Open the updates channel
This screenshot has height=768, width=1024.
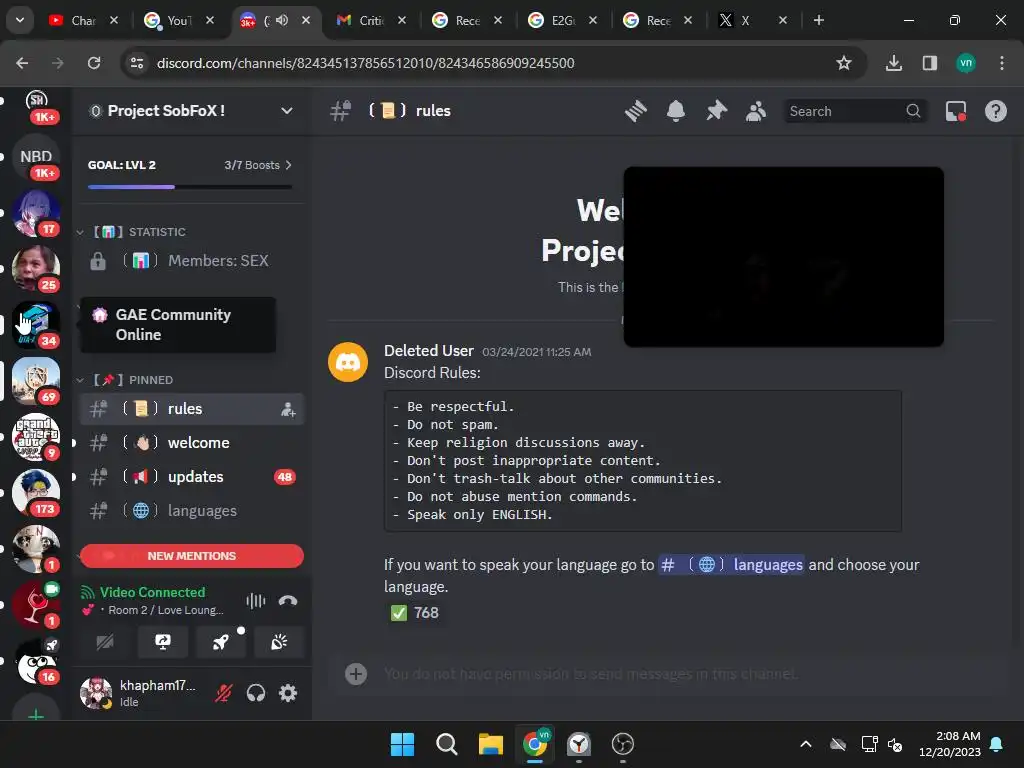[191, 477]
